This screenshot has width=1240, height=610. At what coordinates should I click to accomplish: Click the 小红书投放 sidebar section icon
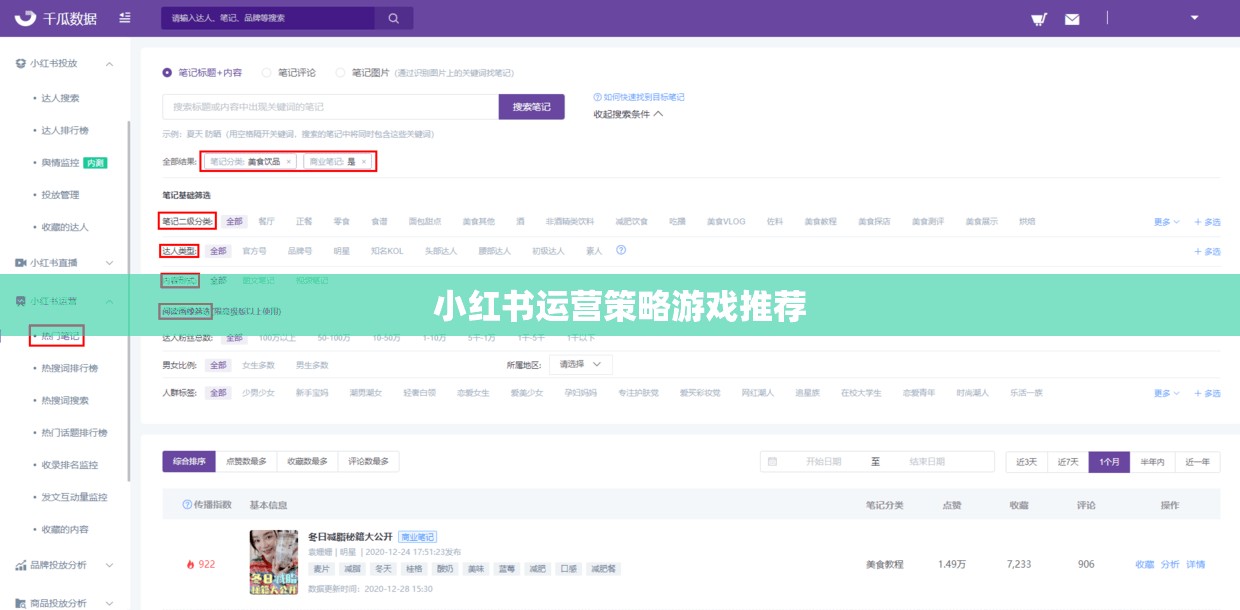20,63
